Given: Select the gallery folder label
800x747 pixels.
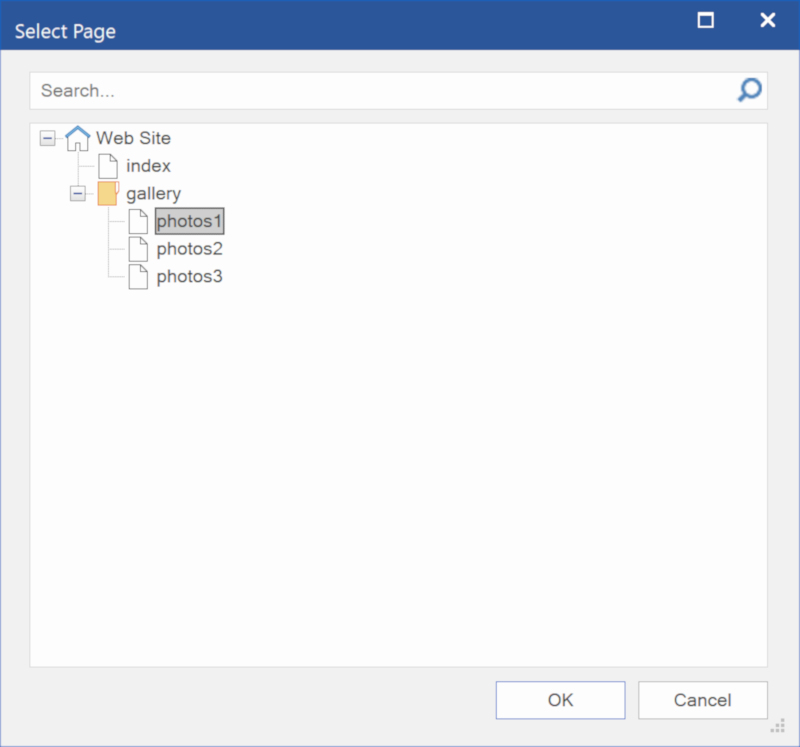Looking at the screenshot, I should click(154, 194).
